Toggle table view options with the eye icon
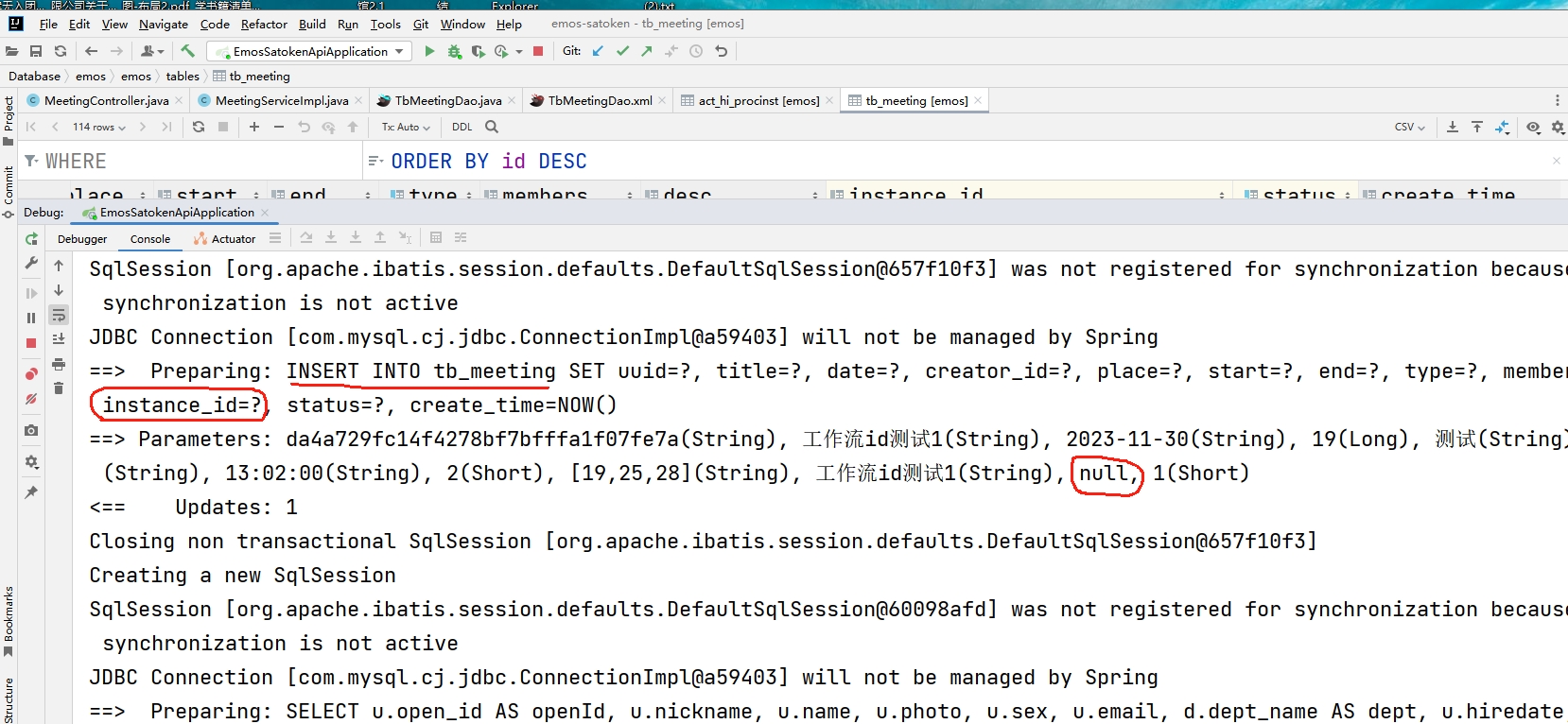Image resolution: width=1568 pixels, height=724 pixels. [x=1534, y=127]
